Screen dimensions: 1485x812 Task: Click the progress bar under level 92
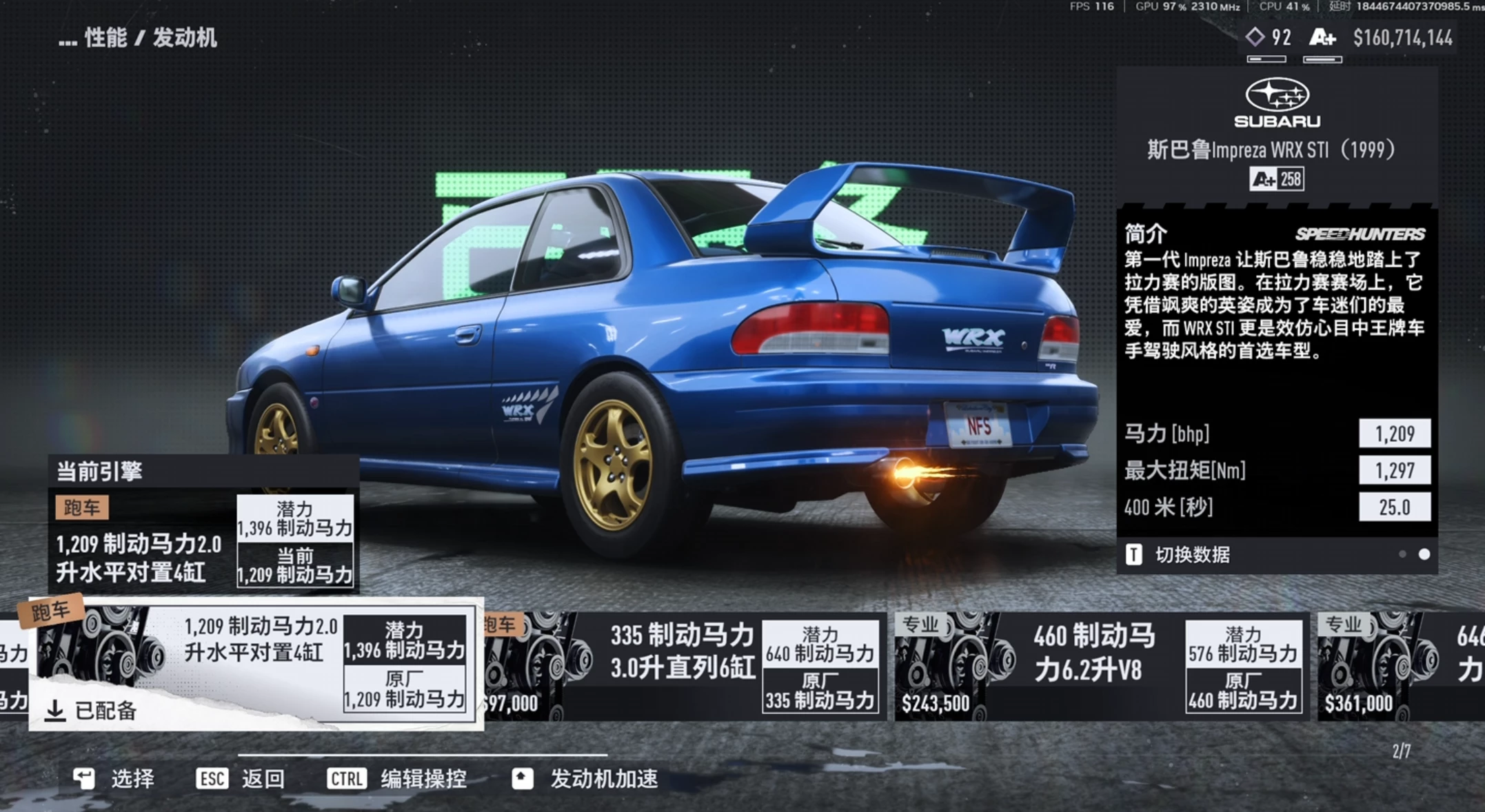point(1266,59)
